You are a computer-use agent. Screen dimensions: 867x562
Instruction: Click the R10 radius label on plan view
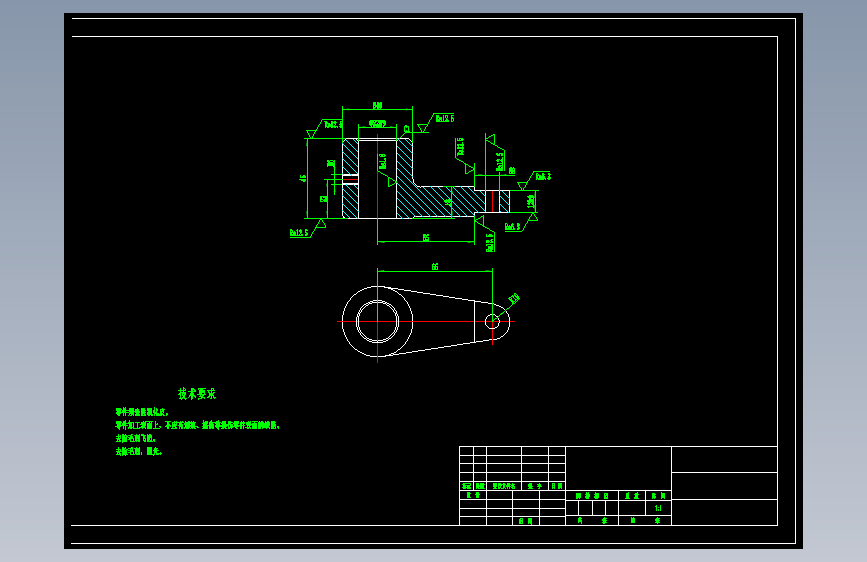[x=514, y=299]
